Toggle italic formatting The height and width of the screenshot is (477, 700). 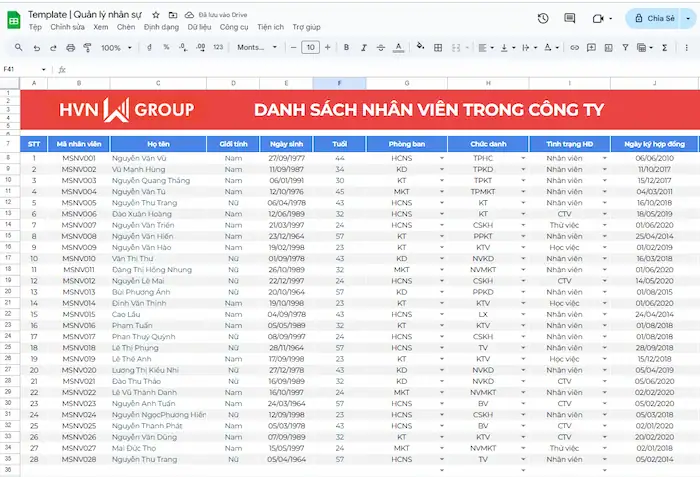coord(363,47)
